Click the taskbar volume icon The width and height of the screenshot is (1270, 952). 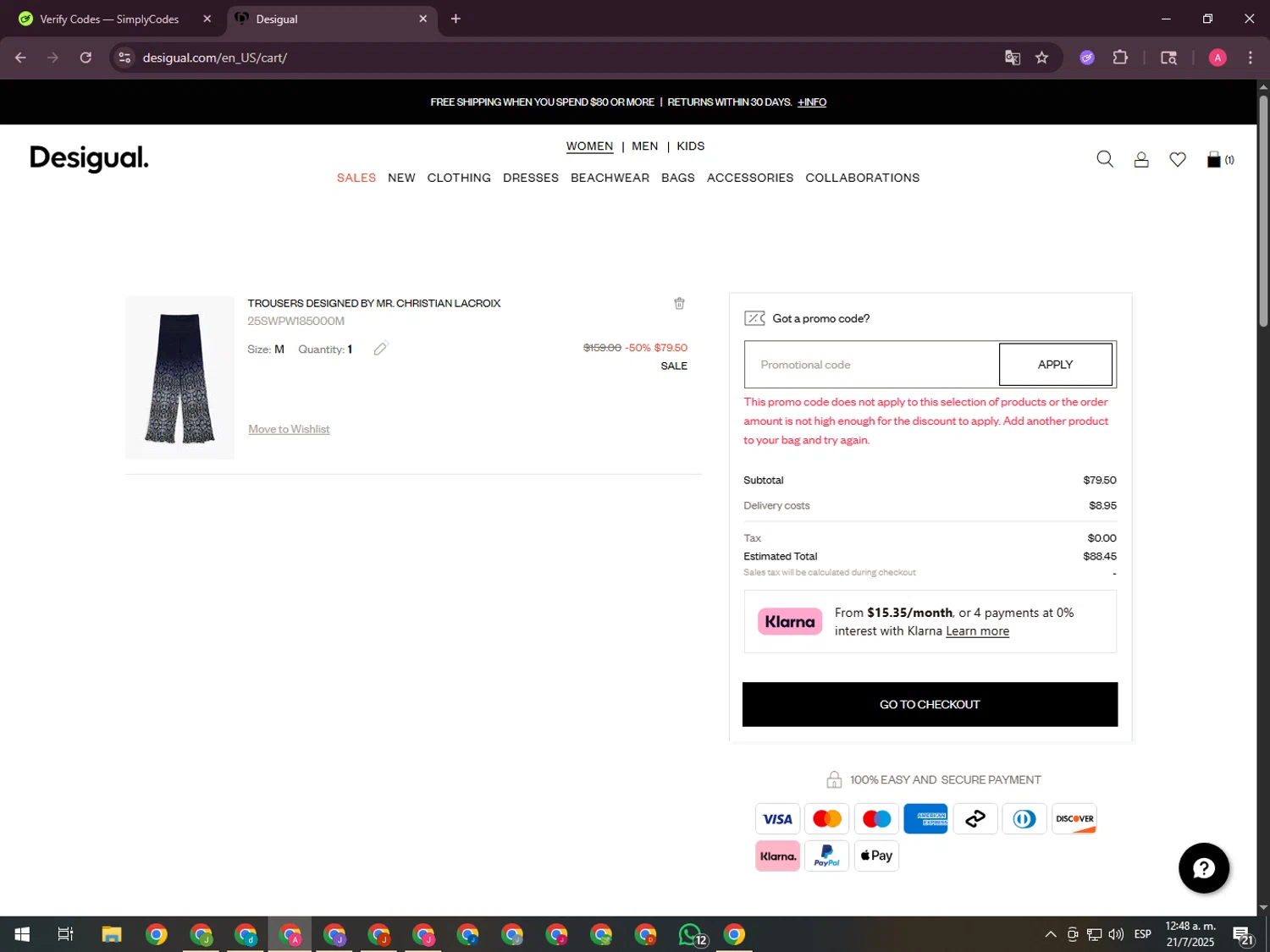(1116, 934)
